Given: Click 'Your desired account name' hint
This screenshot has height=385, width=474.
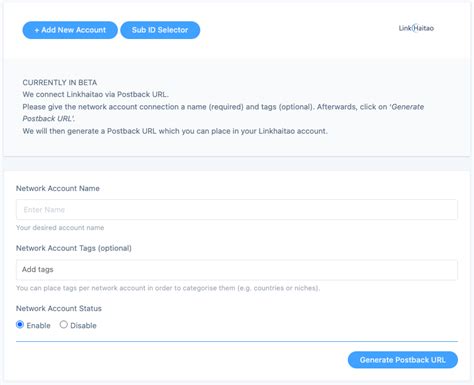Looking at the screenshot, I should pos(60,228).
